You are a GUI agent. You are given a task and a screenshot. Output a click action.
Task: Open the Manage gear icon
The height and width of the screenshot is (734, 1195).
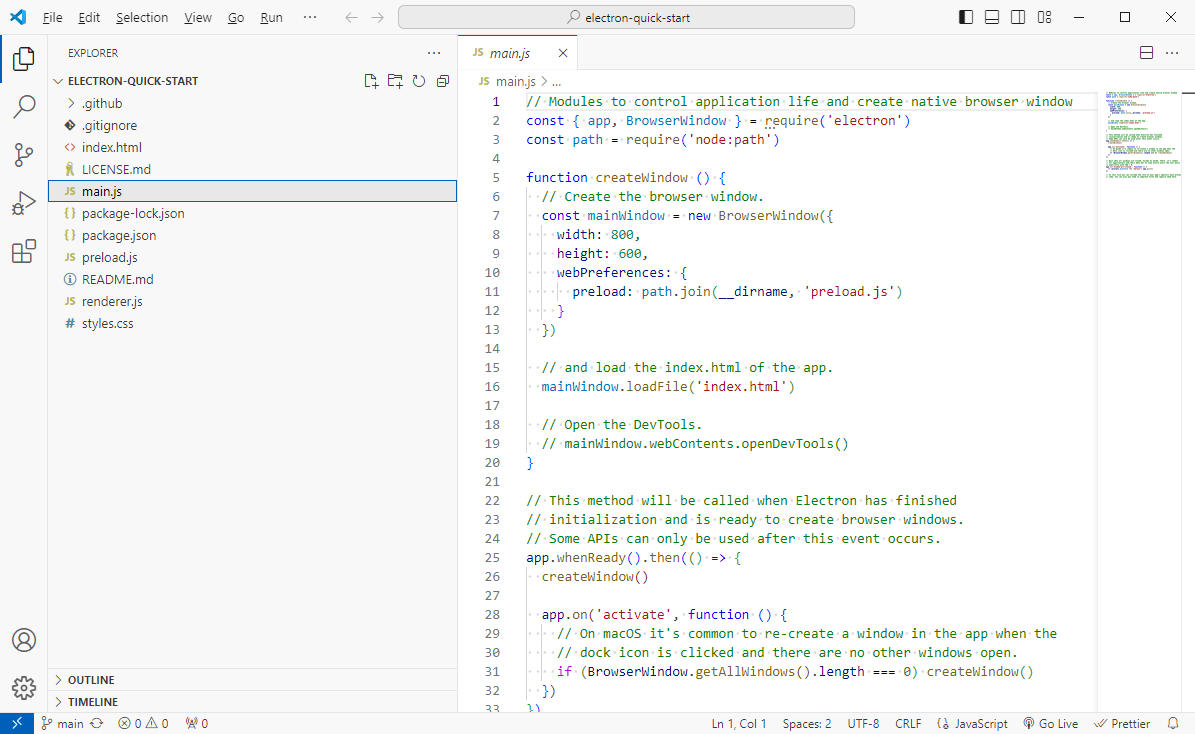coord(24,688)
